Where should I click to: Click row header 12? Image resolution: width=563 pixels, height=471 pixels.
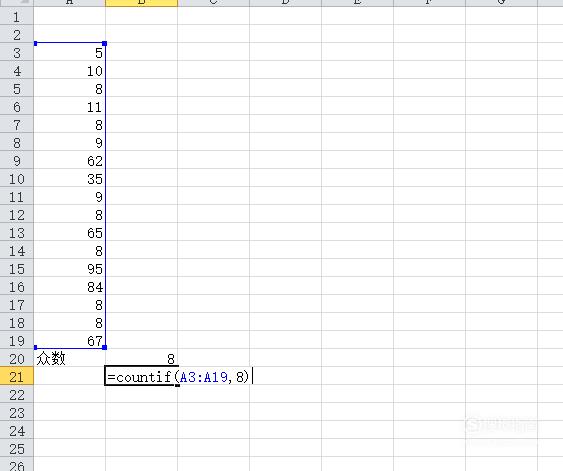click(x=17, y=214)
